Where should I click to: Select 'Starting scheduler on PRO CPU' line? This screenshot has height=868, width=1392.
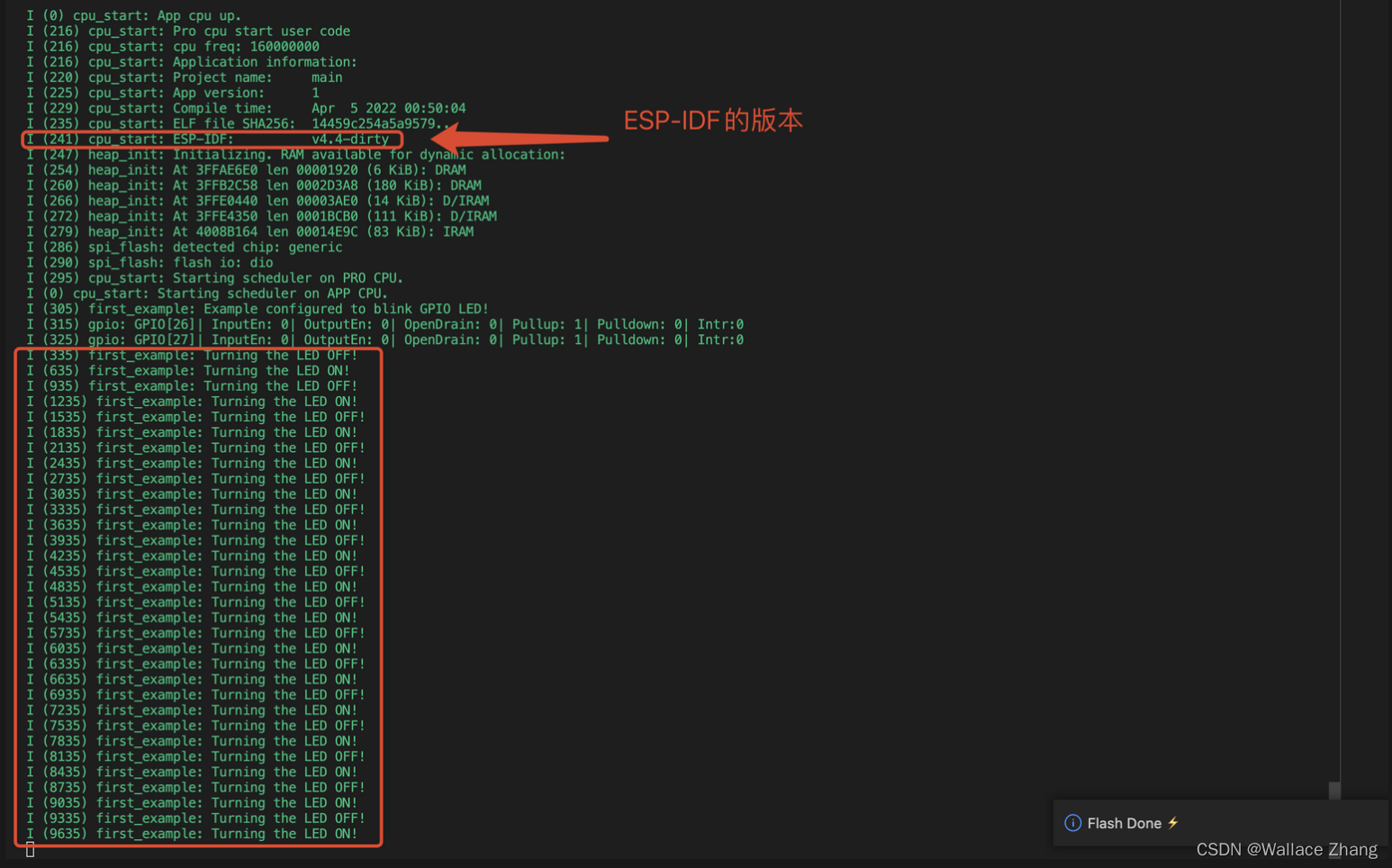click(214, 277)
